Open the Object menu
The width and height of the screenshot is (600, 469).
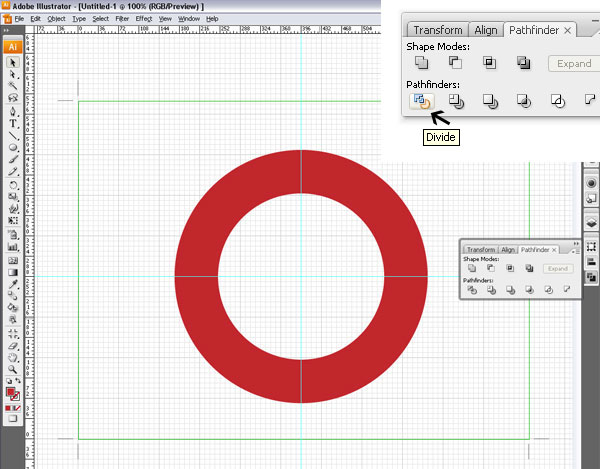coord(56,18)
